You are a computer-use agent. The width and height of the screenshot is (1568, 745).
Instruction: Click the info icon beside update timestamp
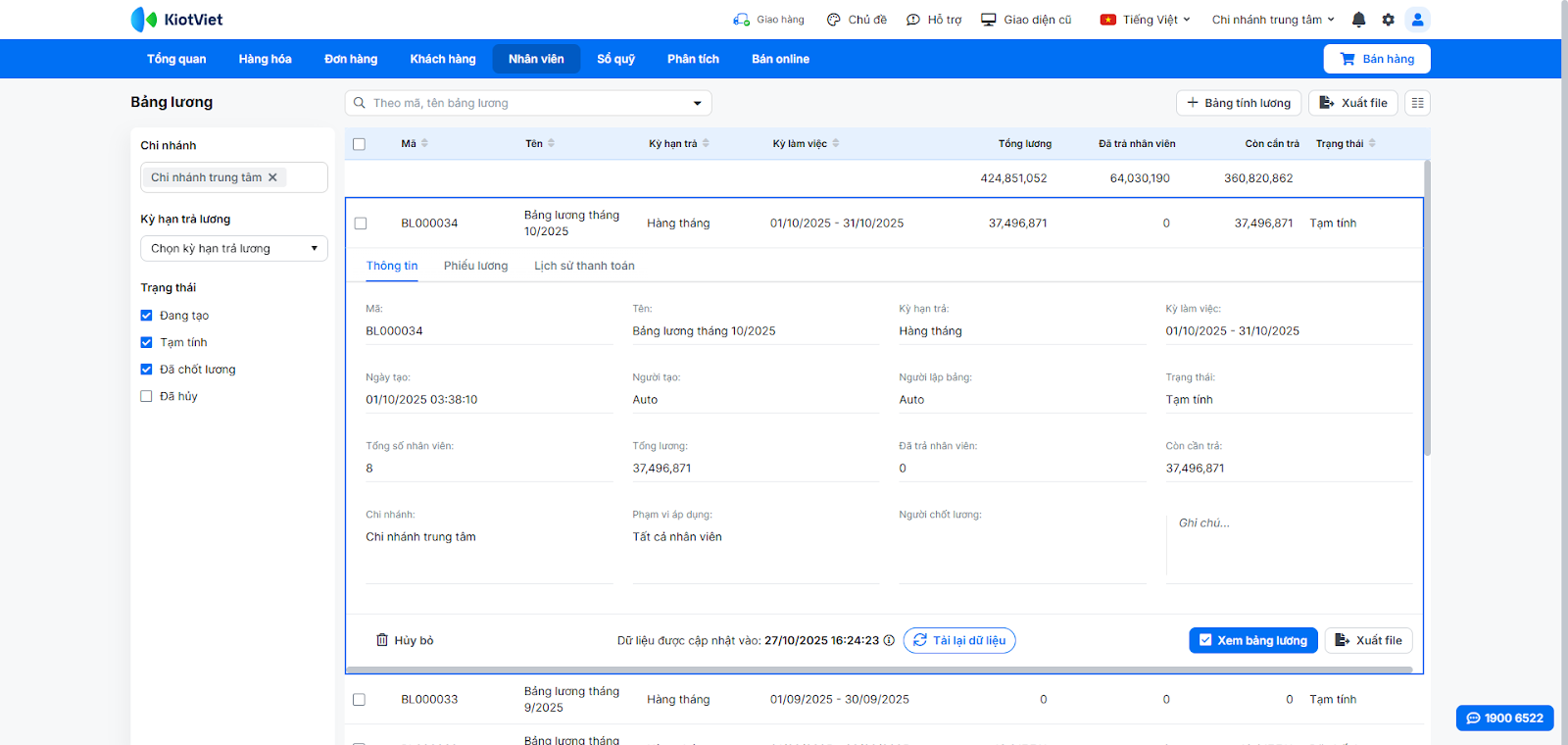point(889,640)
